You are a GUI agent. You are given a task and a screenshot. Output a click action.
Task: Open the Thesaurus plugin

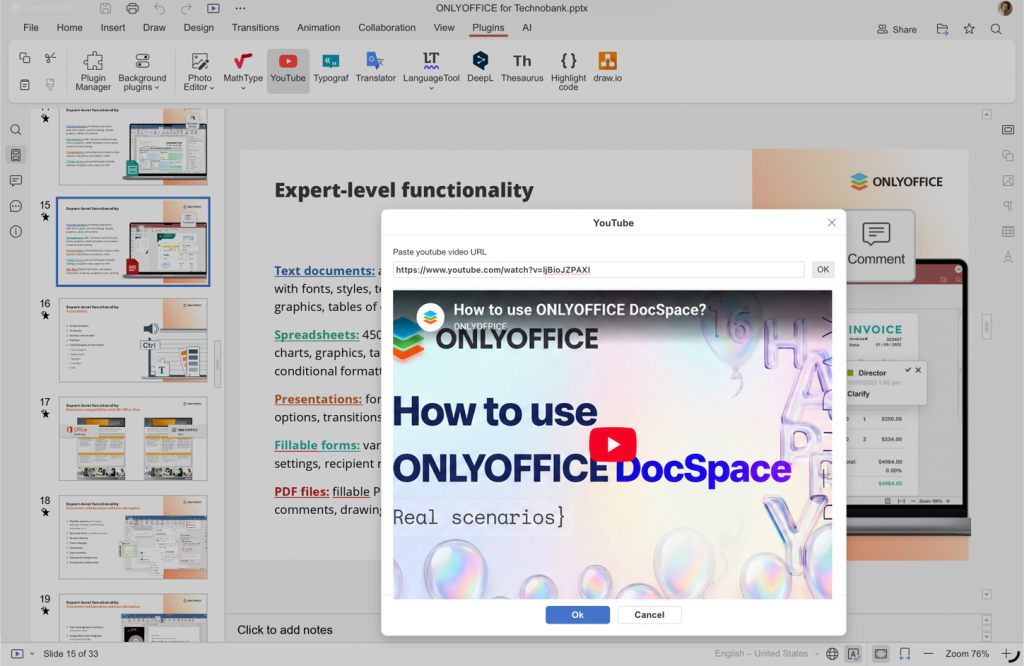pyautogui.click(x=522, y=67)
